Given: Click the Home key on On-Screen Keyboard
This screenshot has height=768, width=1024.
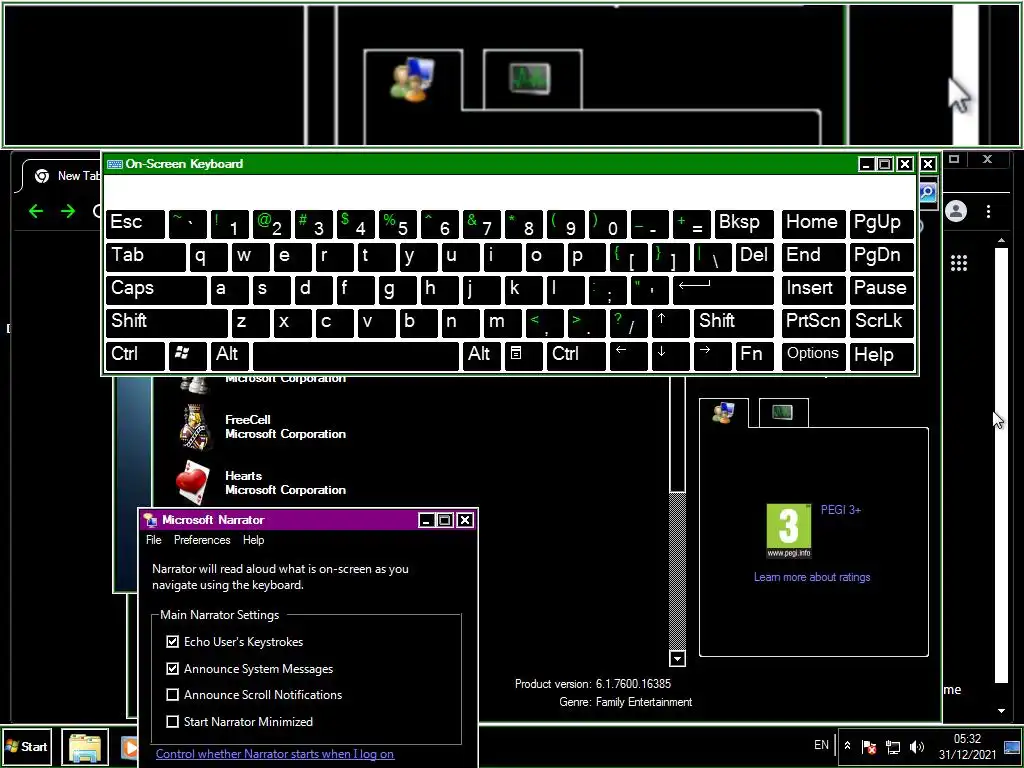Looking at the screenshot, I should 813,223.
